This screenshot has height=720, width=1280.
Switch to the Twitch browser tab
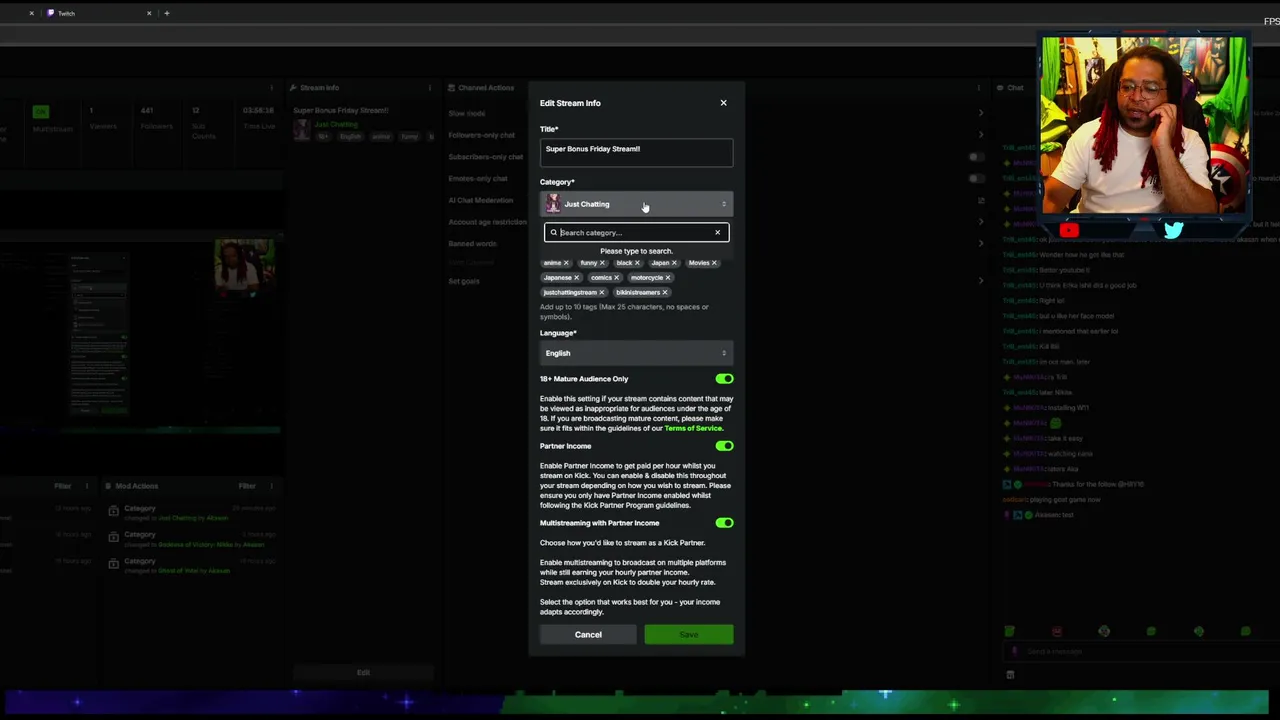(x=96, y=13)
